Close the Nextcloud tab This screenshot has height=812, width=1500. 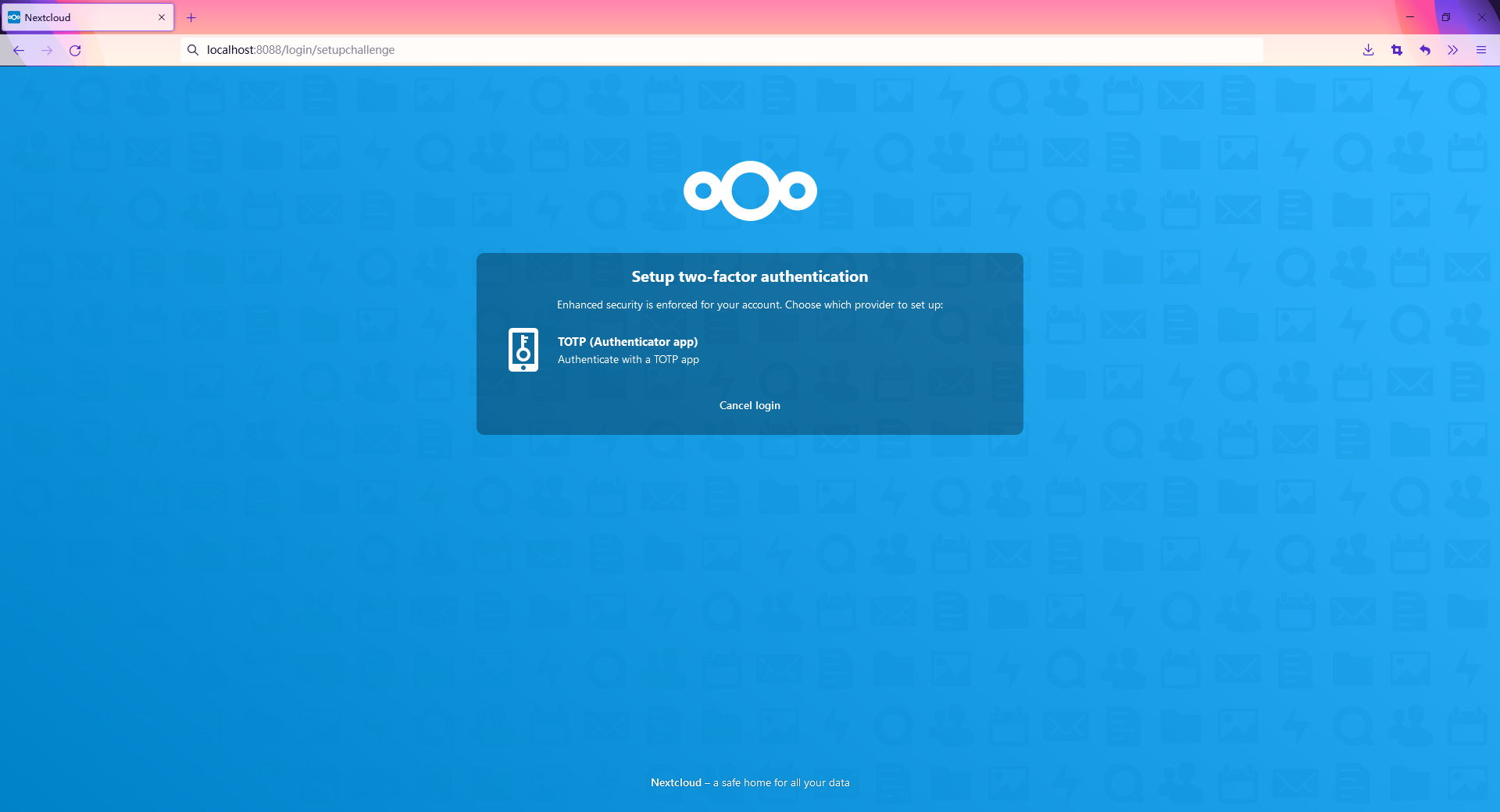click(x=162, y=17)
